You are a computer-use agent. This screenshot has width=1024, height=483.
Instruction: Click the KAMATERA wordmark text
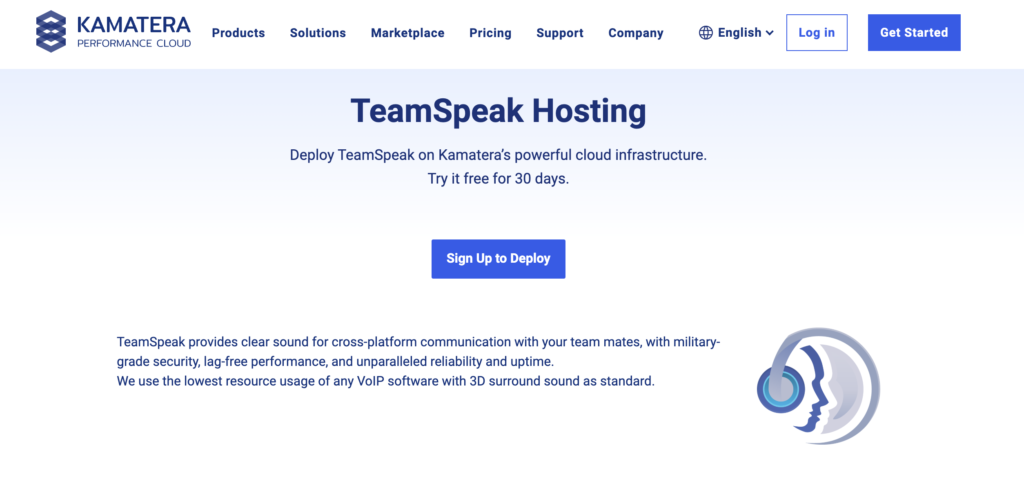tap(133, 24)
